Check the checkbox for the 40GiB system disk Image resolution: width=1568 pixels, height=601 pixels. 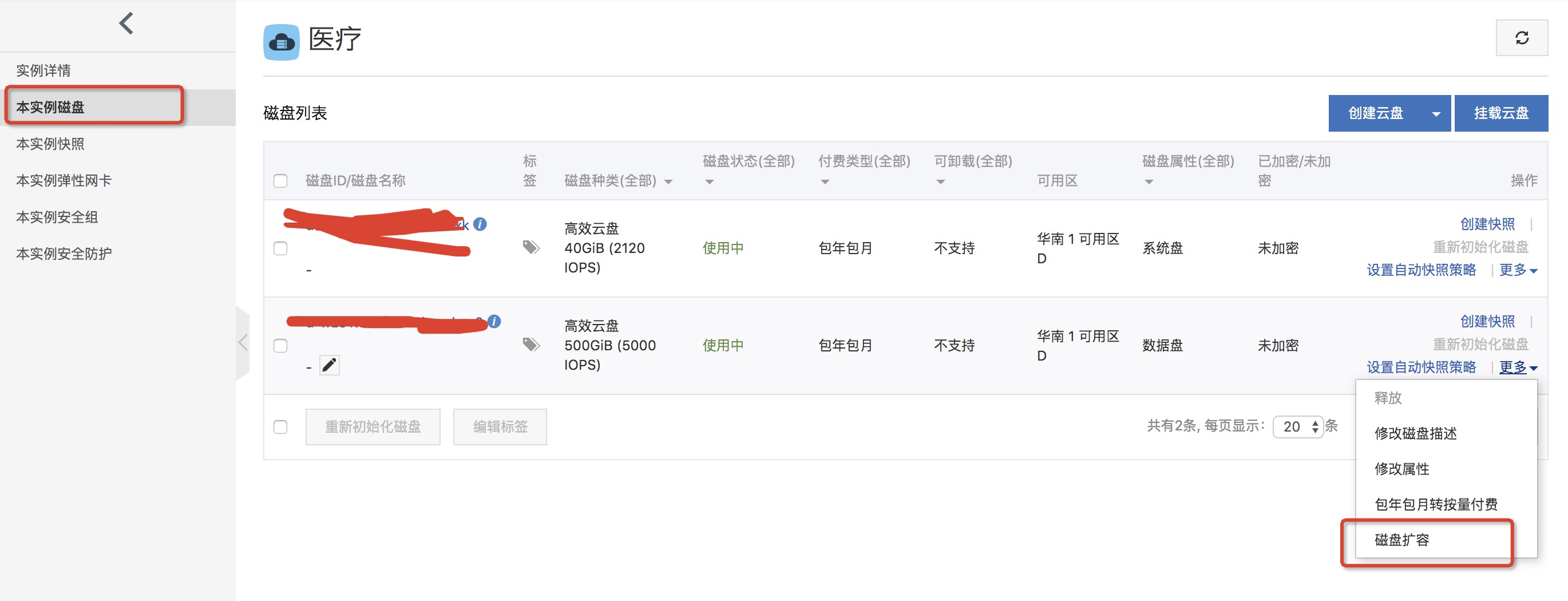(280, 248)
